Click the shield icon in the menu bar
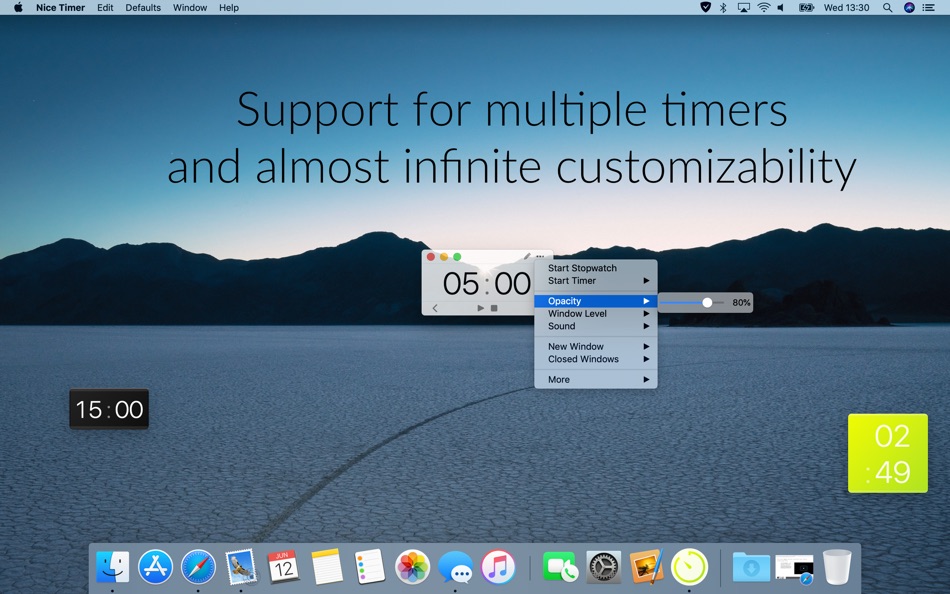Image resolution: width=950 pixels, height=594 pixels. pos(705,7)
